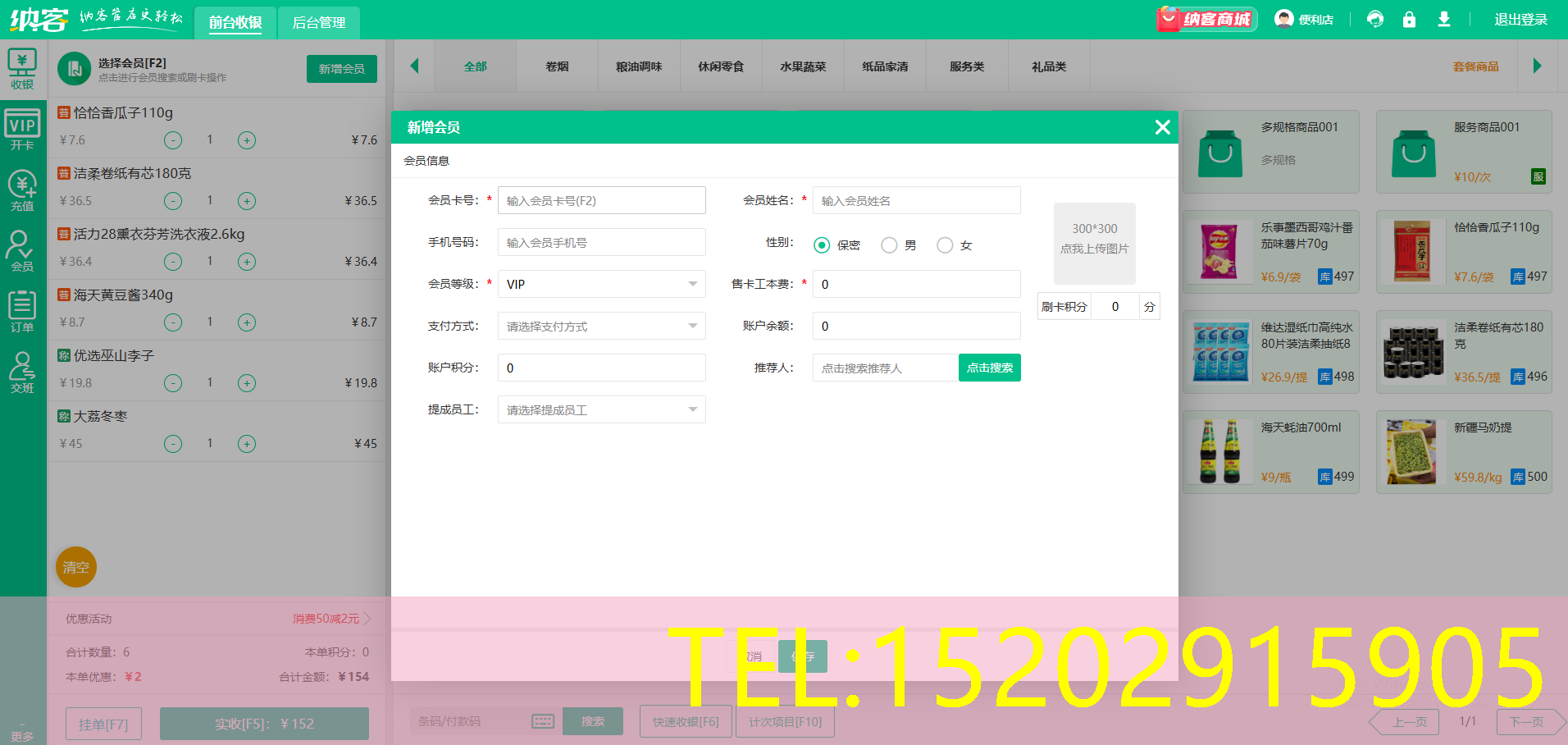
Task: Click the 售卡工本费 input field
Action: point(917,284)
